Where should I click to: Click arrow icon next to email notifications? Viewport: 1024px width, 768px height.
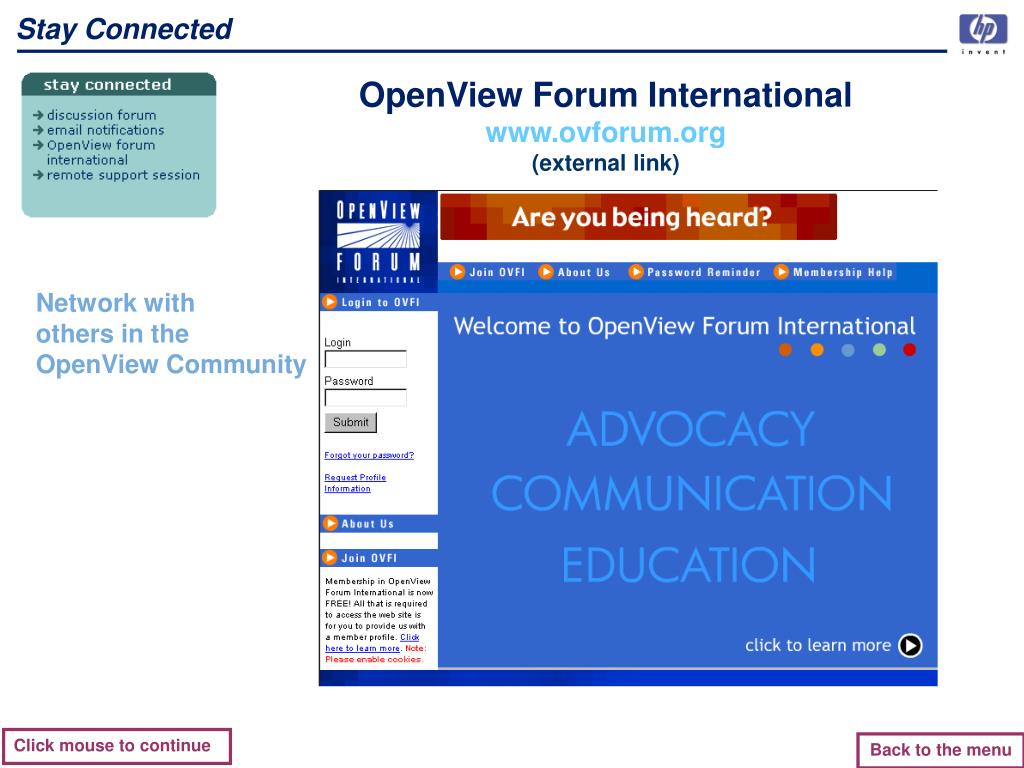(39, 130)
